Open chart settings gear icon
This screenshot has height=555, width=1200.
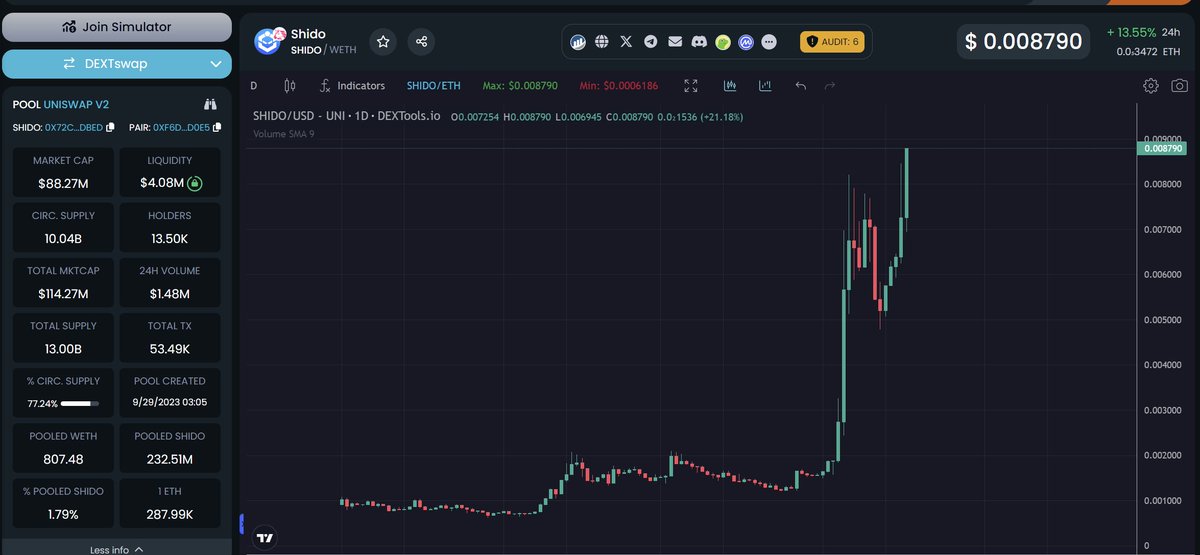tap(1151, 86)
